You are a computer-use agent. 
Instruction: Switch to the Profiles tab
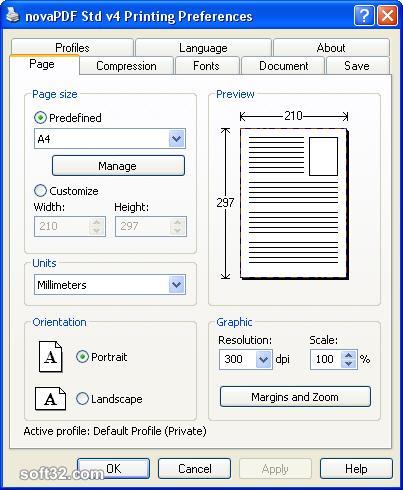[72, 48]
